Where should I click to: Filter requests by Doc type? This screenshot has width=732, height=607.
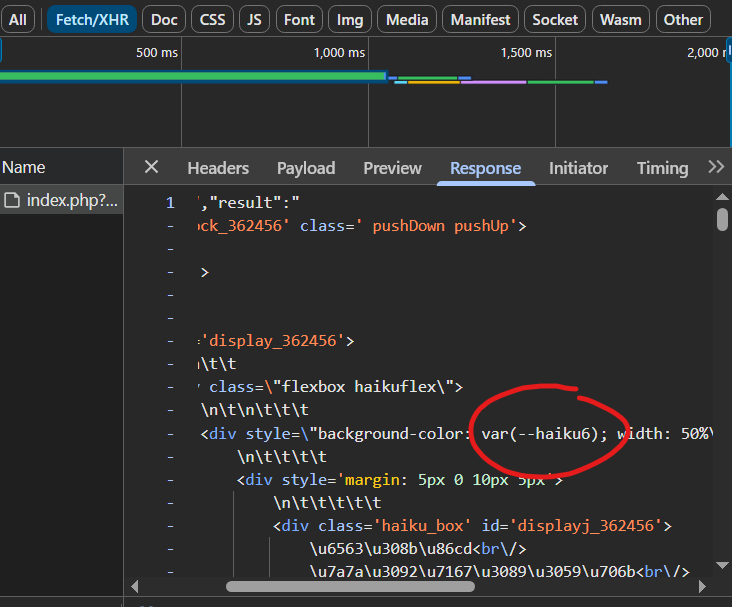164,19
